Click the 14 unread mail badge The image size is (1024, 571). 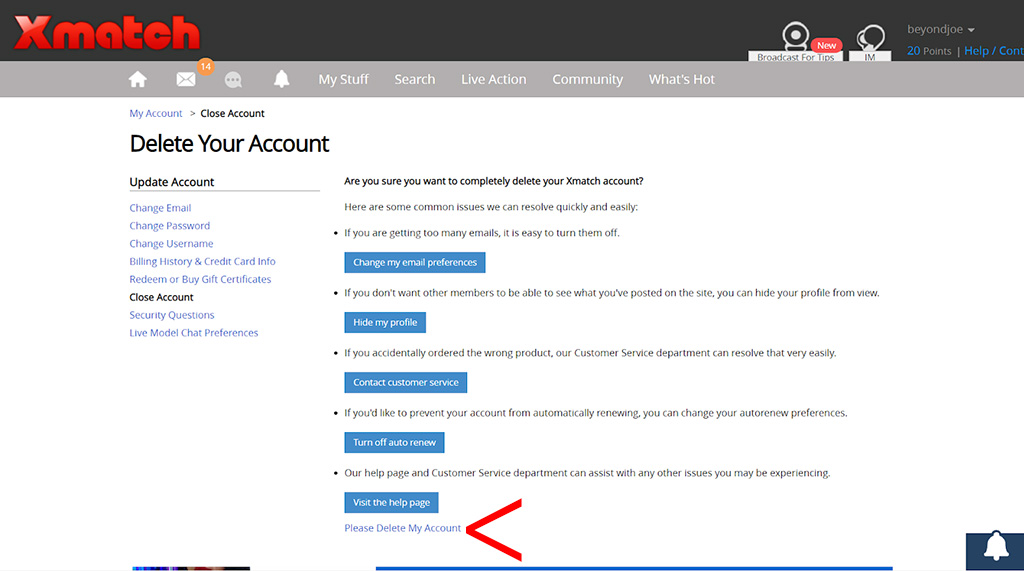click(x=205, y=66)
